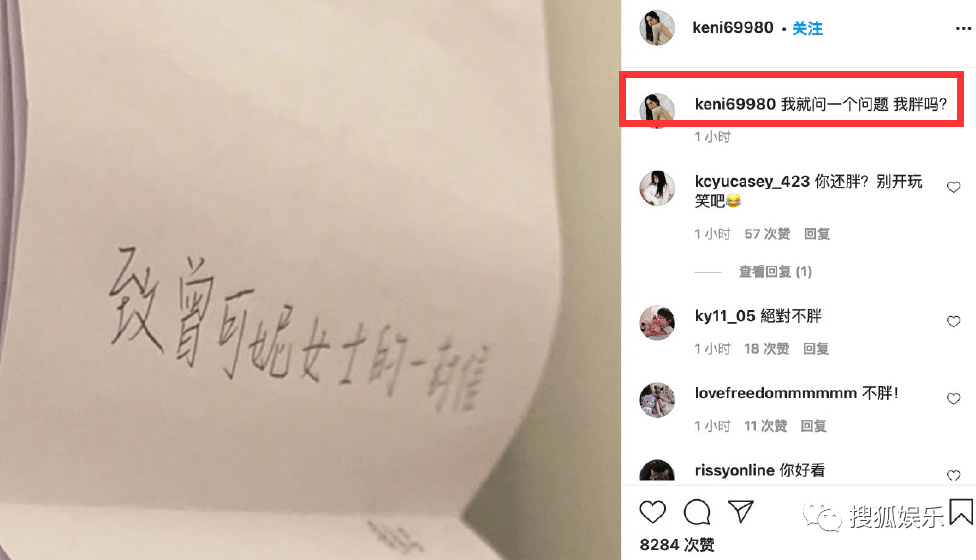The width and height of the screenshot is (976, 560).
Task: Like rissyonline's comment heart
Action: coord(954,475)
